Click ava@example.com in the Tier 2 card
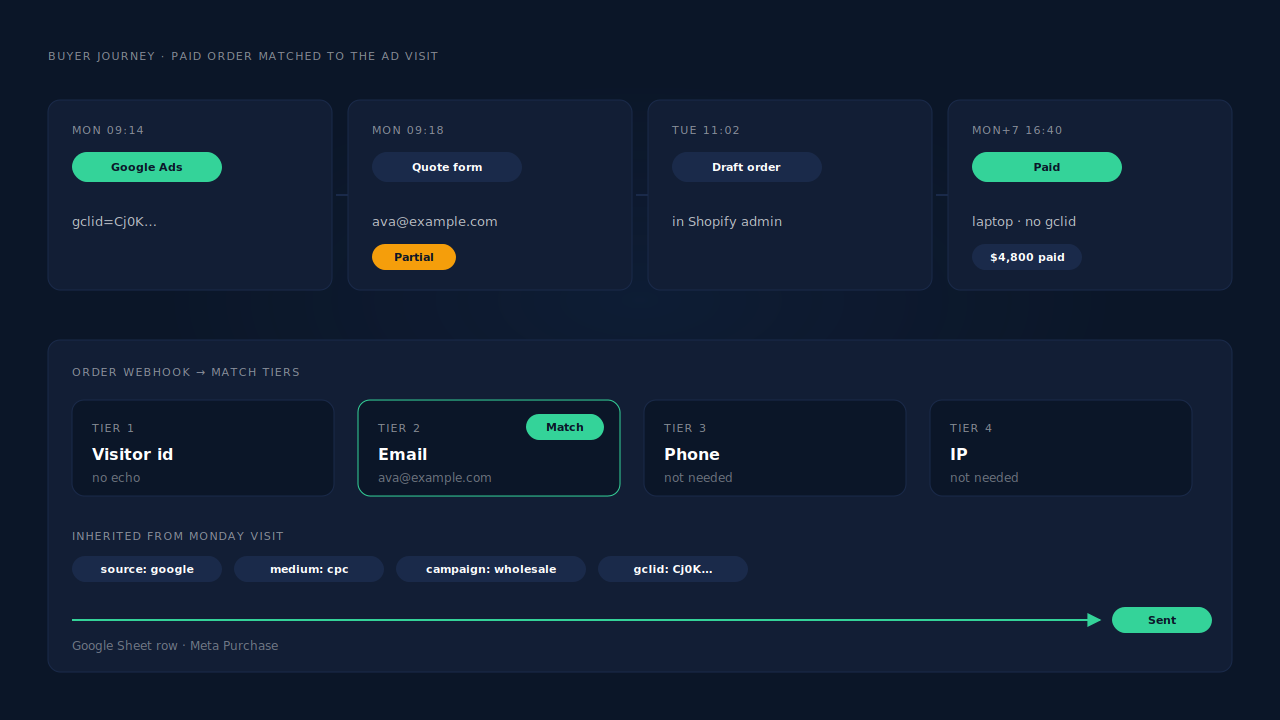This screenshot has width=1280, height=720. tap(435, 478)
